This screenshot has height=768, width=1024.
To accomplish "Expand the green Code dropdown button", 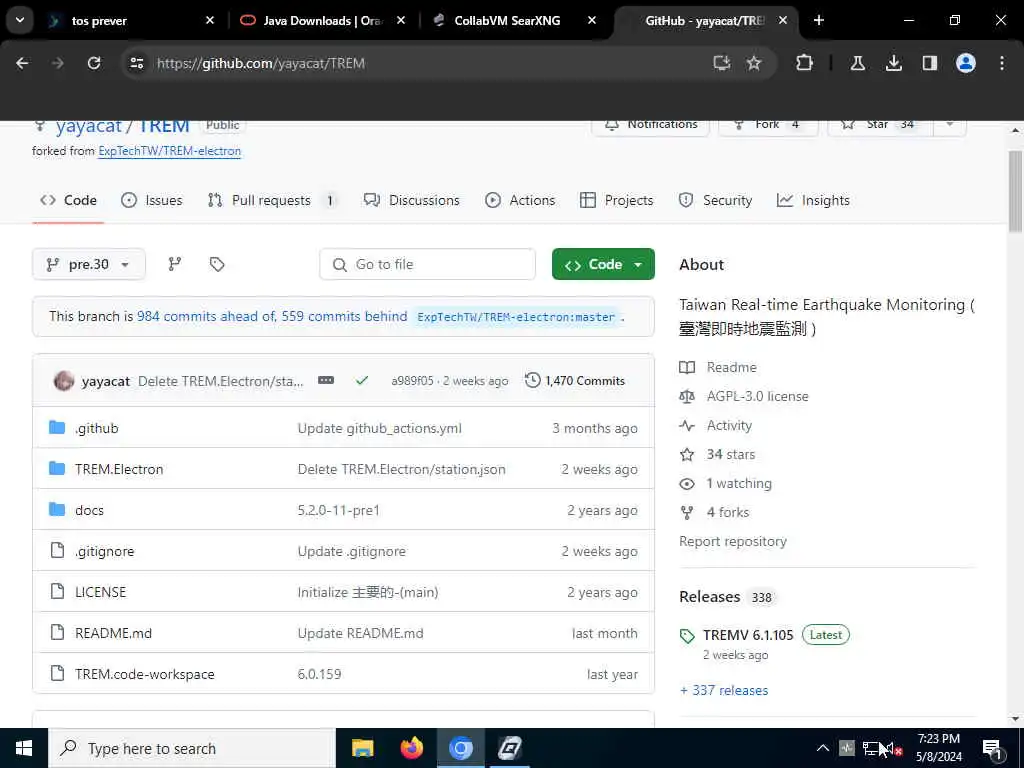I will click(603, 264).
